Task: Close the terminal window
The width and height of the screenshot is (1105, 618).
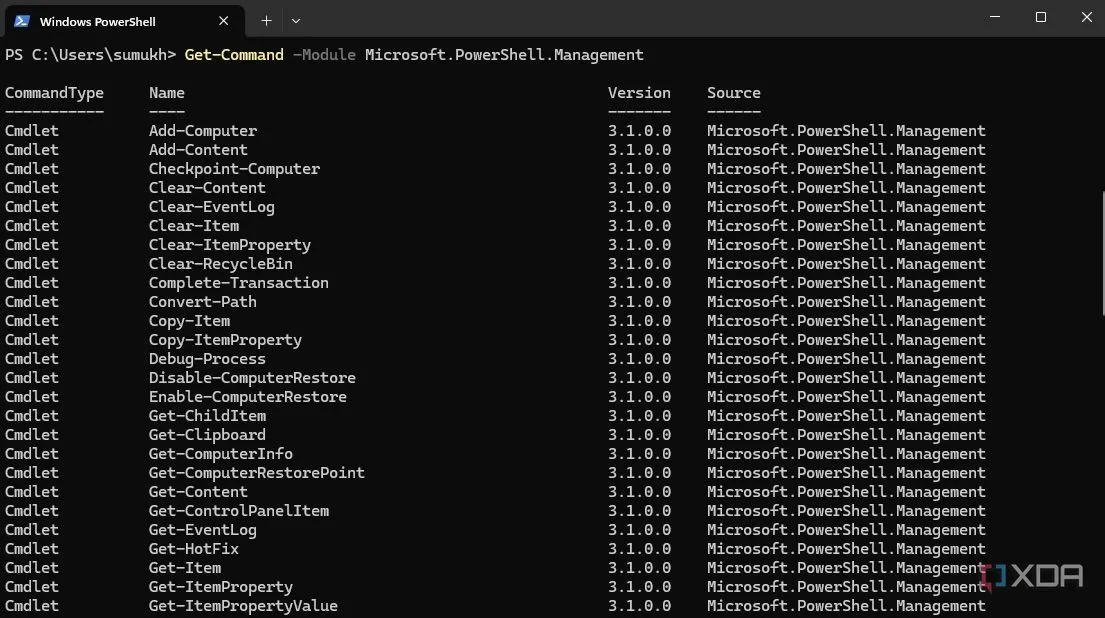Action: (1087, 17)
